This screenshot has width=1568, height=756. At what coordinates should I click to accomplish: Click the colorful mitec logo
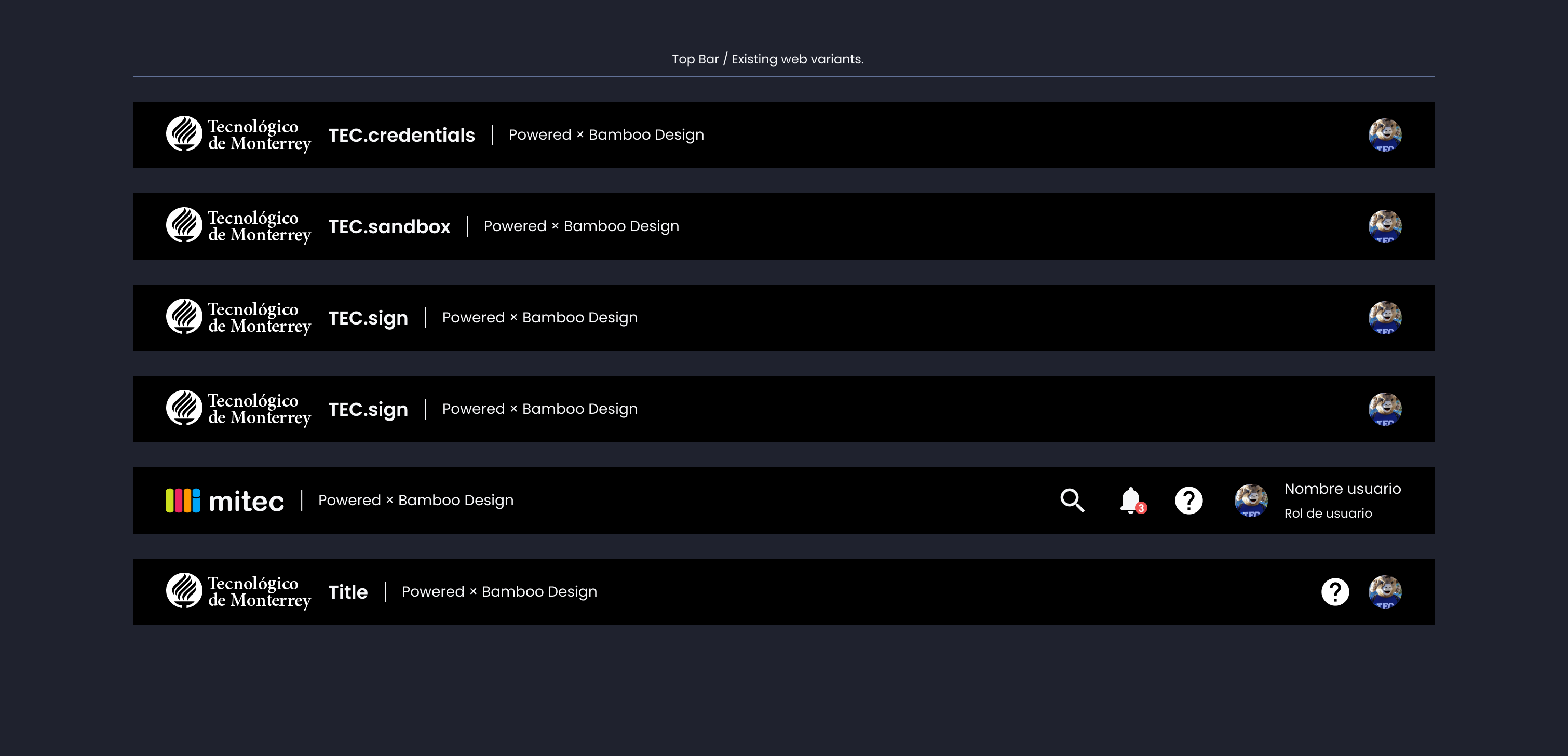(225, 501)
